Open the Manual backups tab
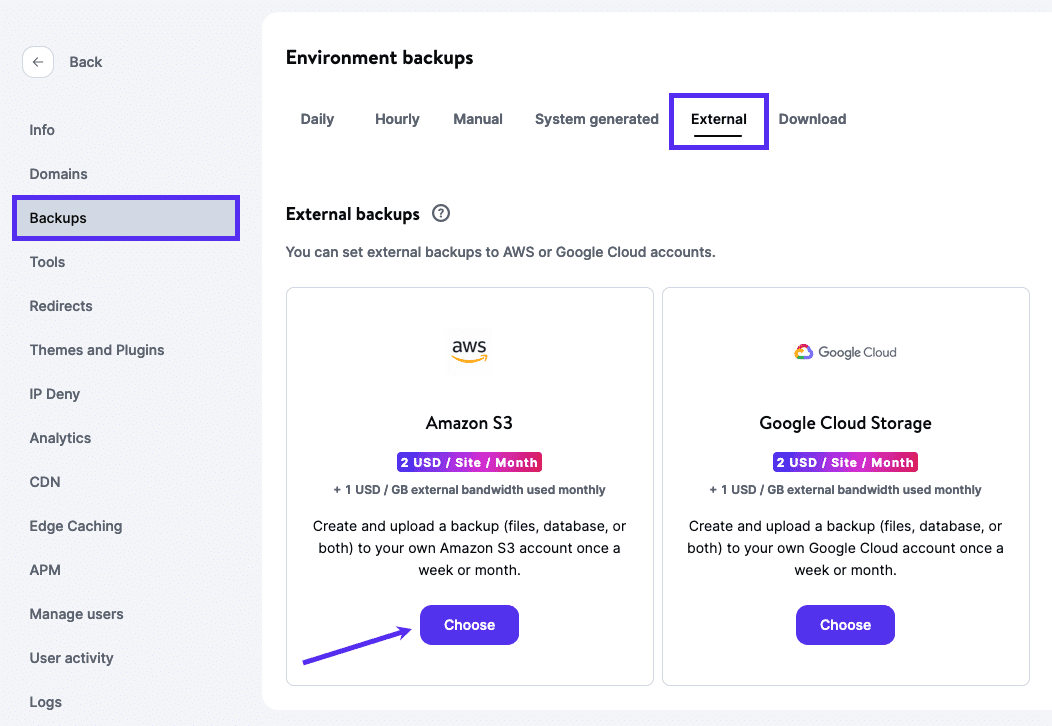Screen dimensions: 1052x726 [x=477, y=119]
